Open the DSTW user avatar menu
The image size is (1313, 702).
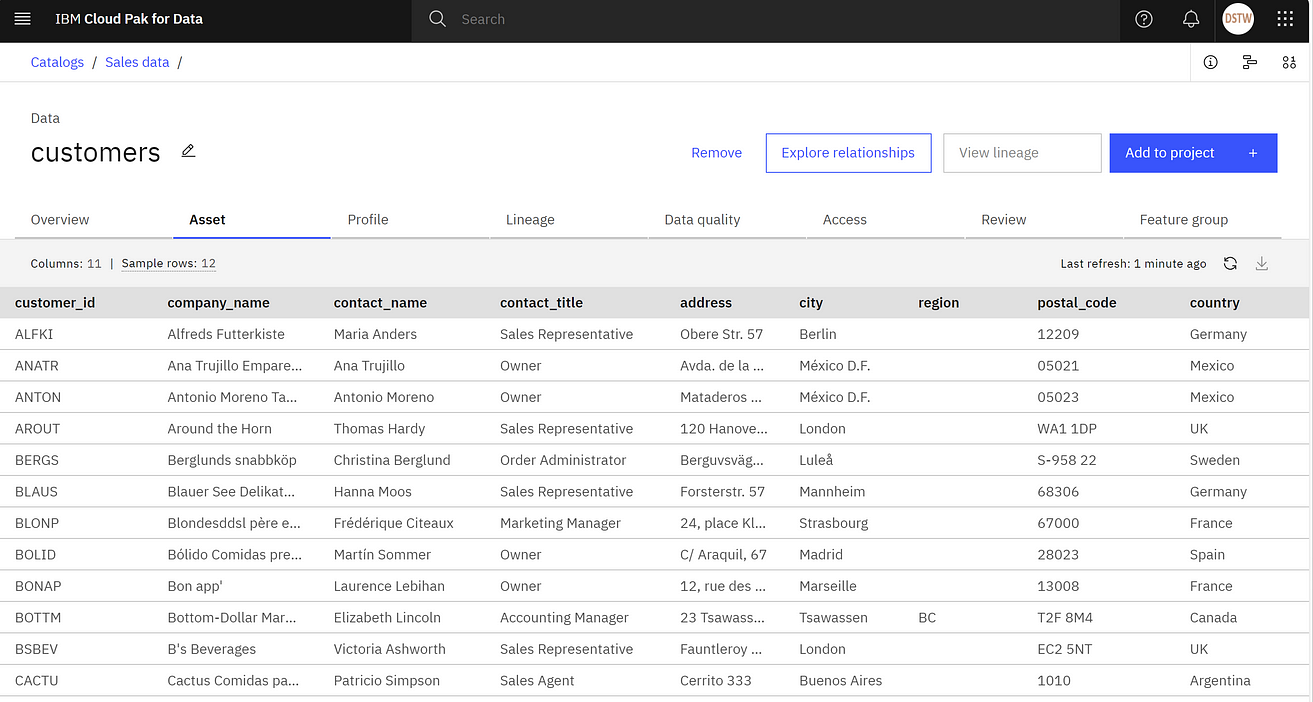tap(1238, 19)
